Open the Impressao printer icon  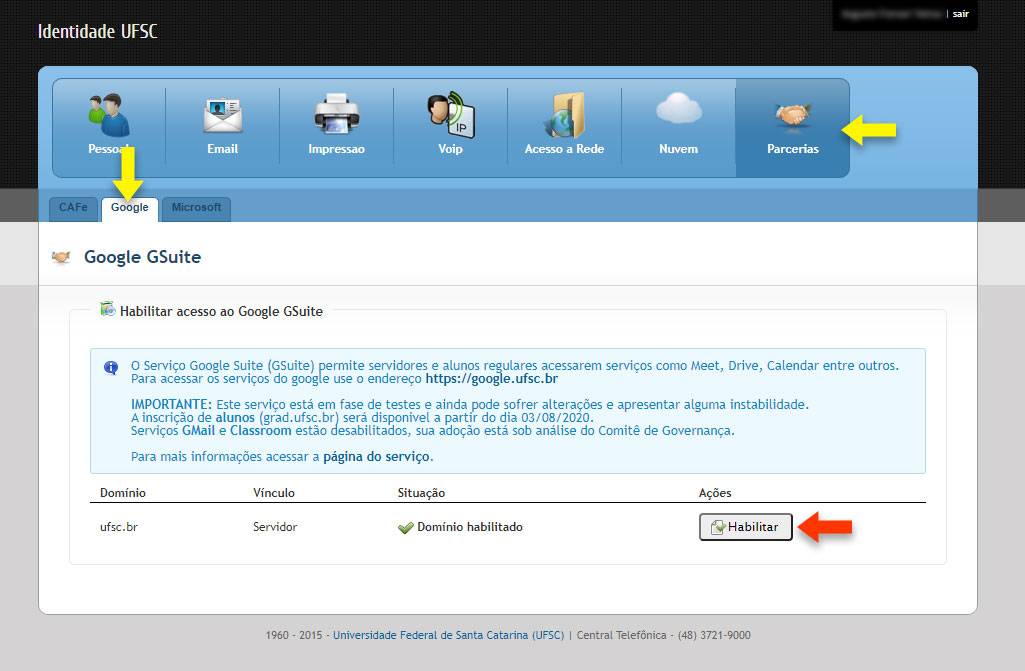(x=337, y=114)
